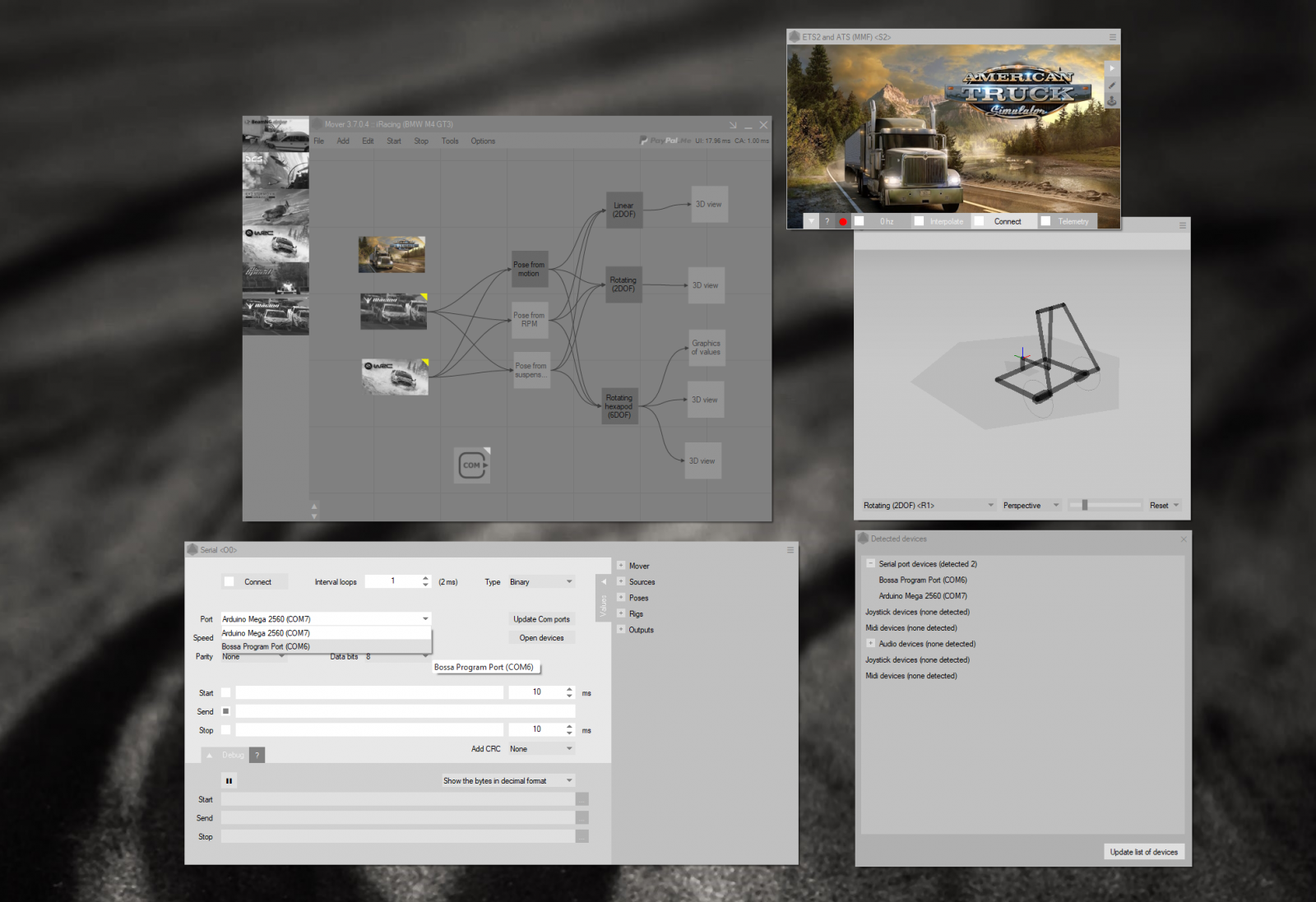Click the Open devices button

[x=541, y=638]
